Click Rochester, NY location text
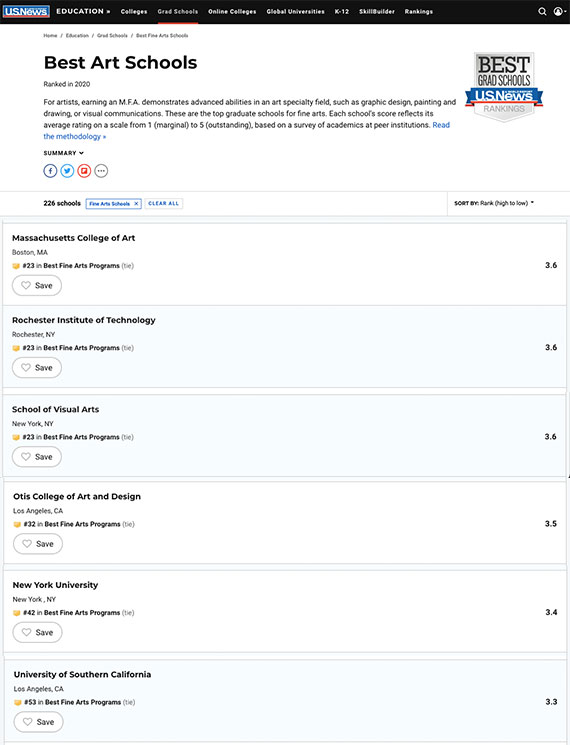 click(34, 334)
